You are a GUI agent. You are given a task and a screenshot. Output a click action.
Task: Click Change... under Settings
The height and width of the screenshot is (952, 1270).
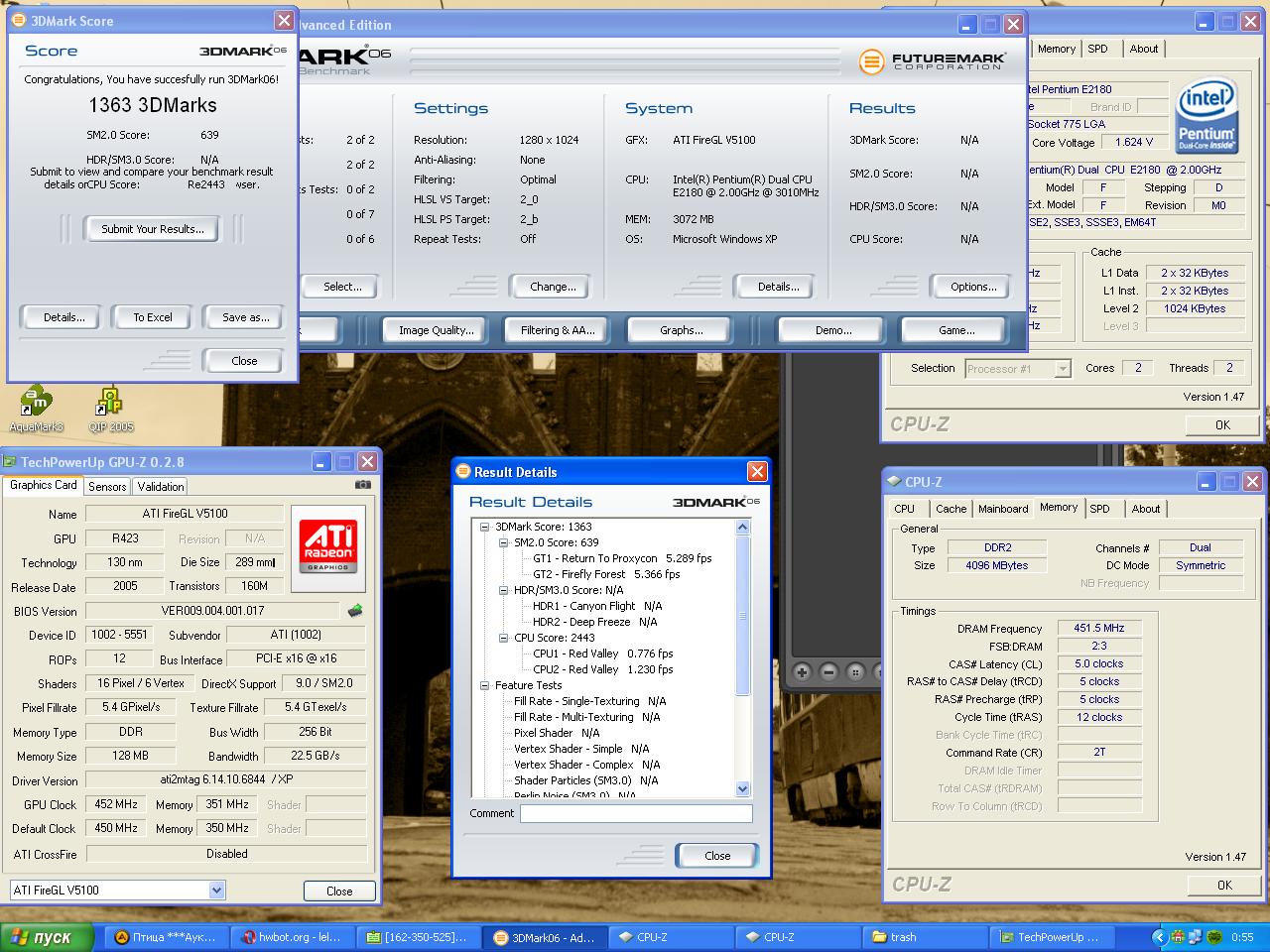pos(553,287)
